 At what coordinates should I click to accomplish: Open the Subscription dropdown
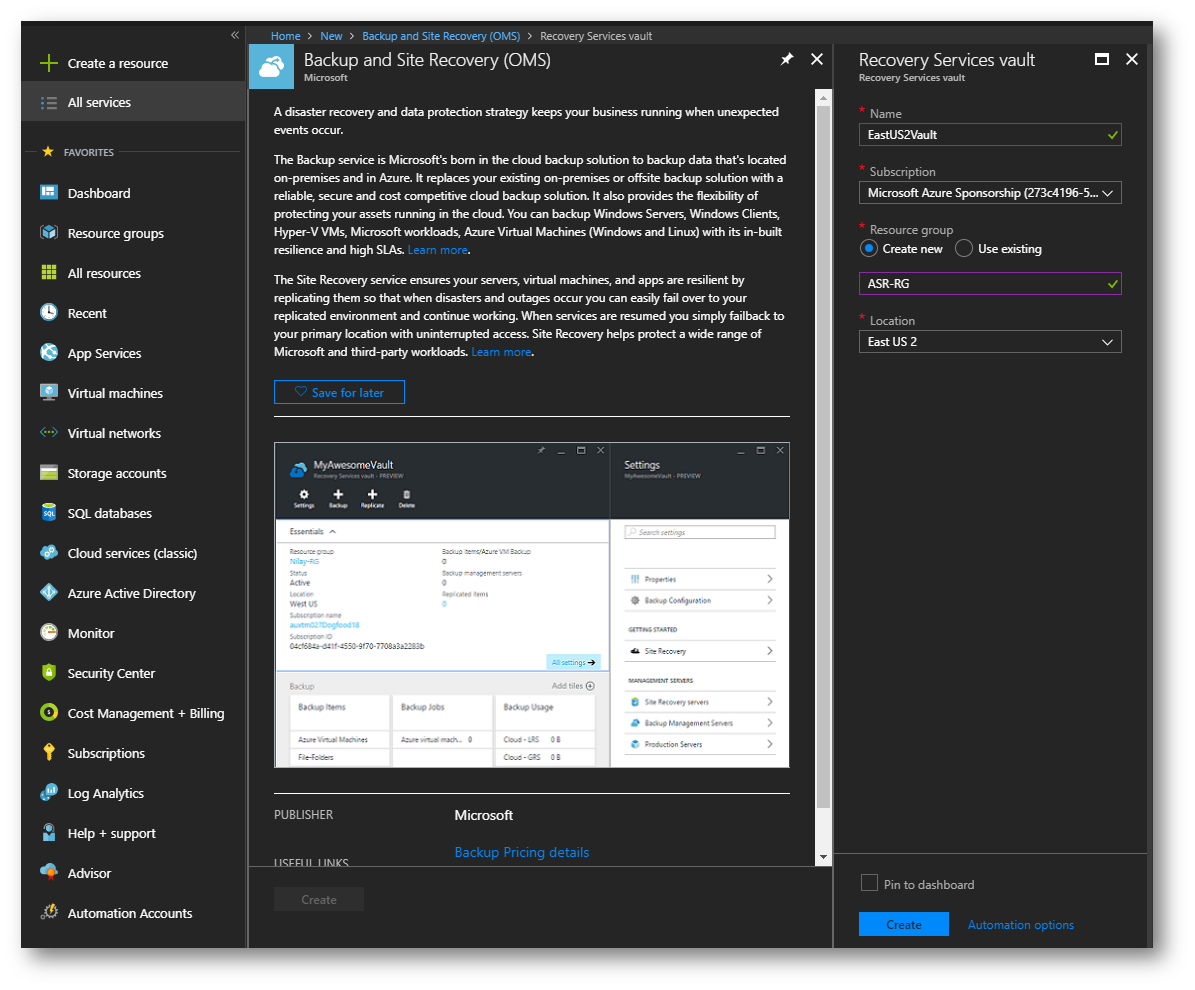pyautogui.click(x=990, y=193)
